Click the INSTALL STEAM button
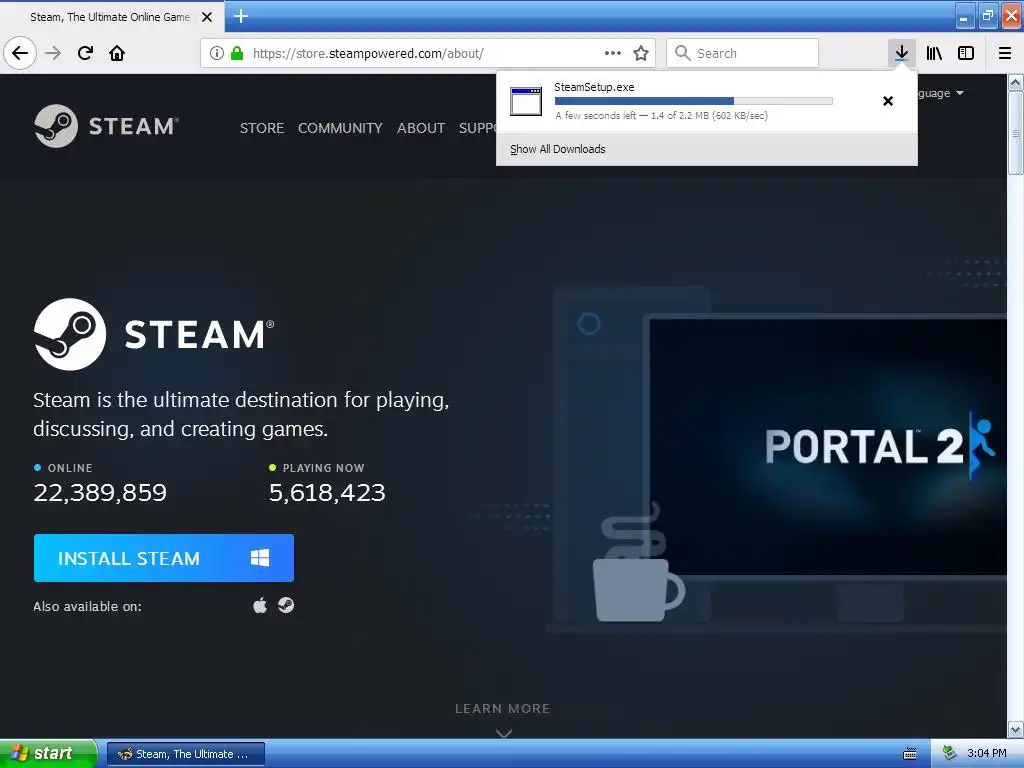The width and height of the screenshot is (1024, 768). pos(164,558)
